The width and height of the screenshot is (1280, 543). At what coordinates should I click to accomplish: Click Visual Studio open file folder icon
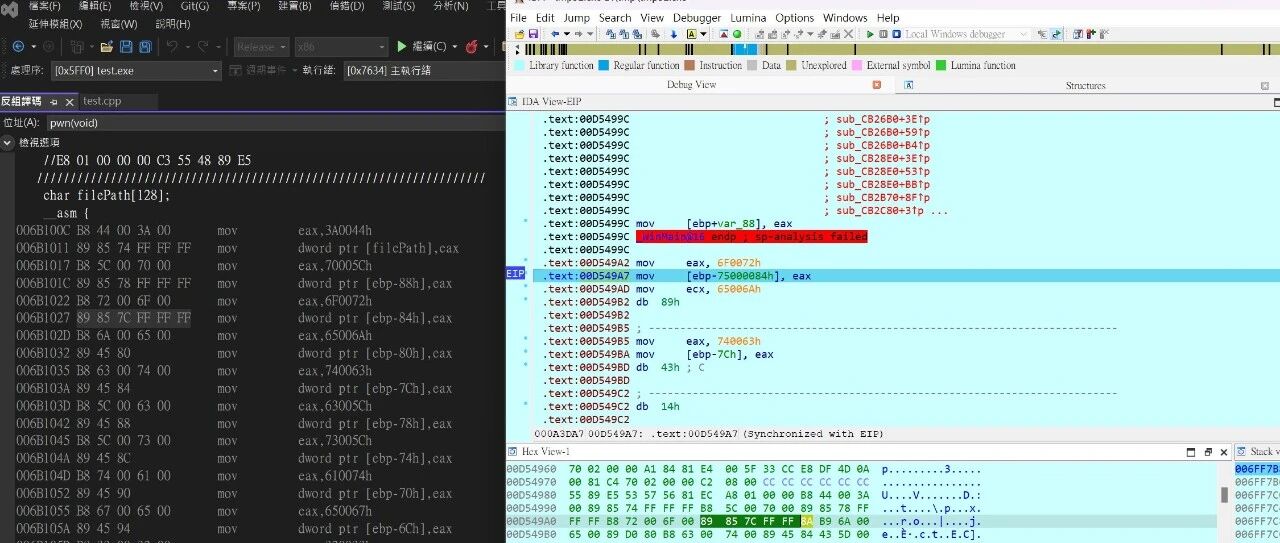pos(106,47)
